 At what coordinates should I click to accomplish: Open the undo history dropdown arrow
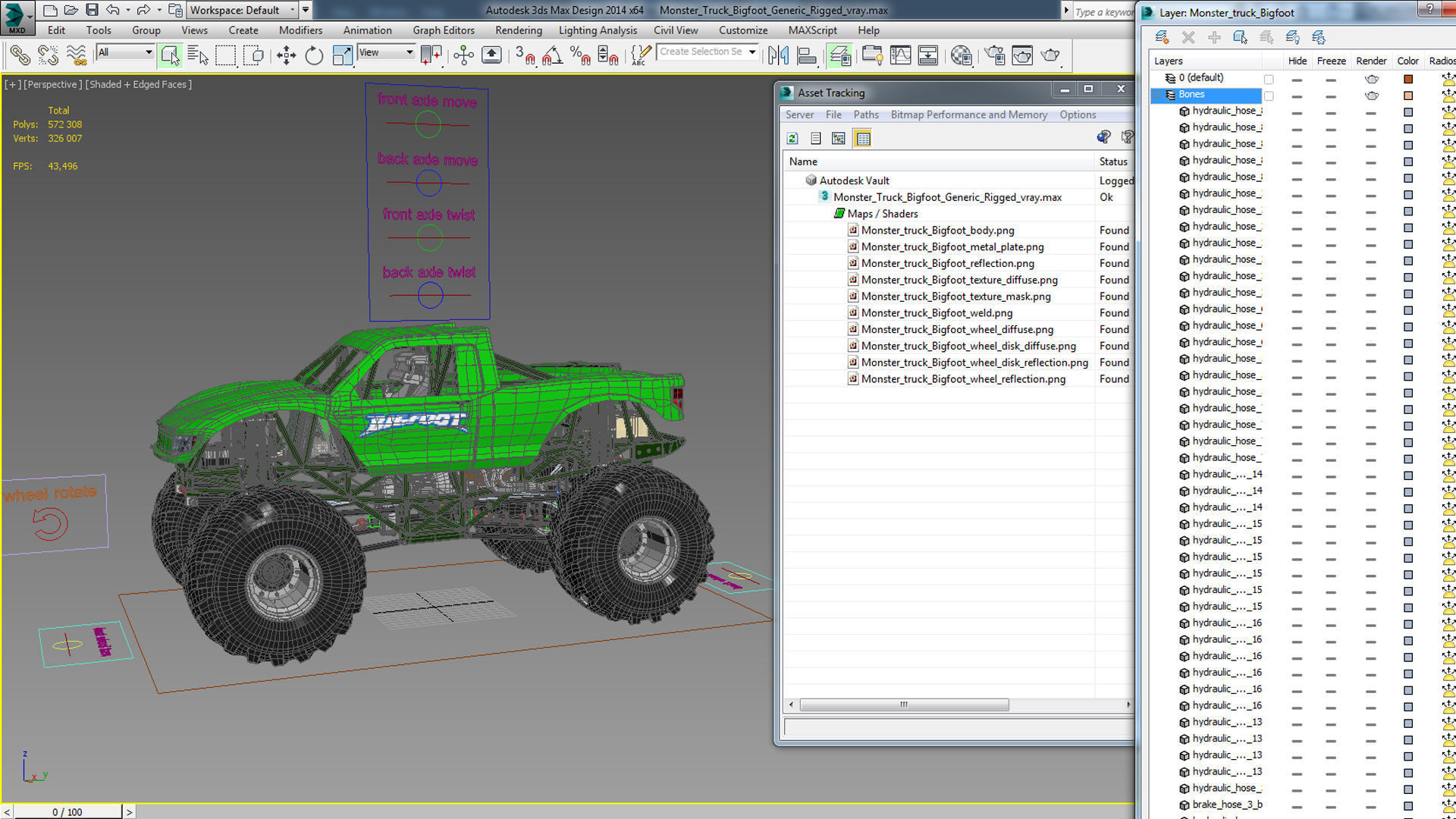coord(127,10)
